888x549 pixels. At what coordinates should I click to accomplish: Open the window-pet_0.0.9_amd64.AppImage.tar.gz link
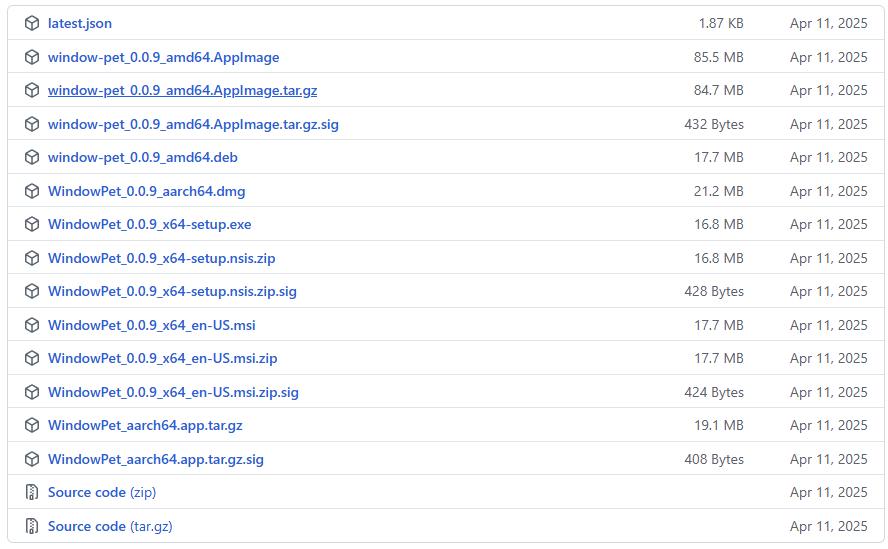[x=182, y=90]
